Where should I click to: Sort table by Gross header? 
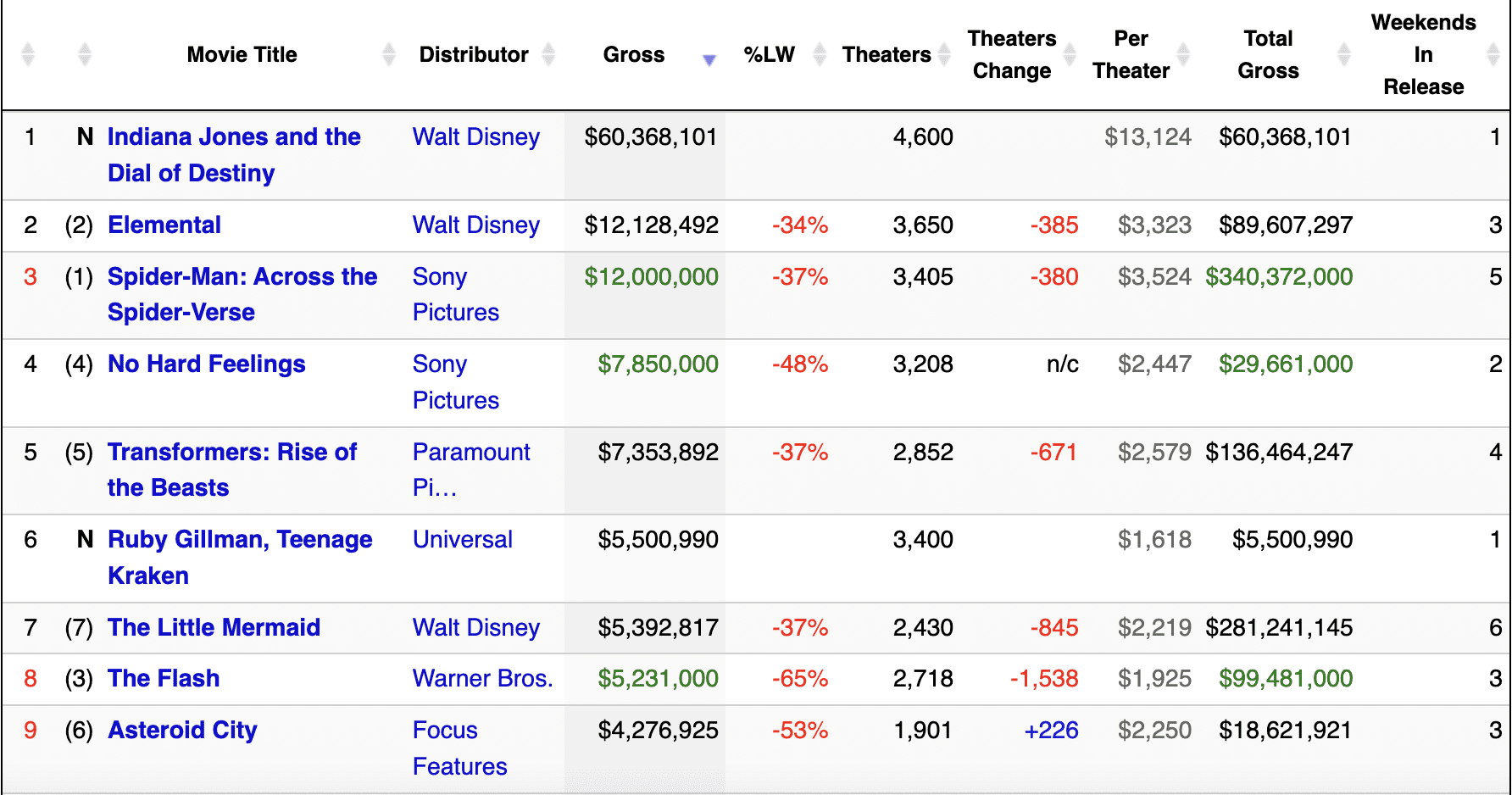pos(634,54)
